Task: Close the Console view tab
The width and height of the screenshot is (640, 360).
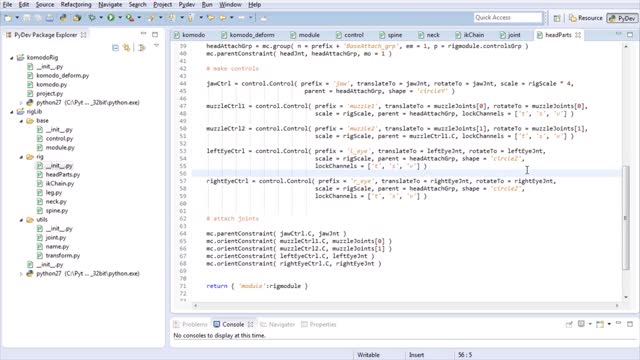Action: 250,324
